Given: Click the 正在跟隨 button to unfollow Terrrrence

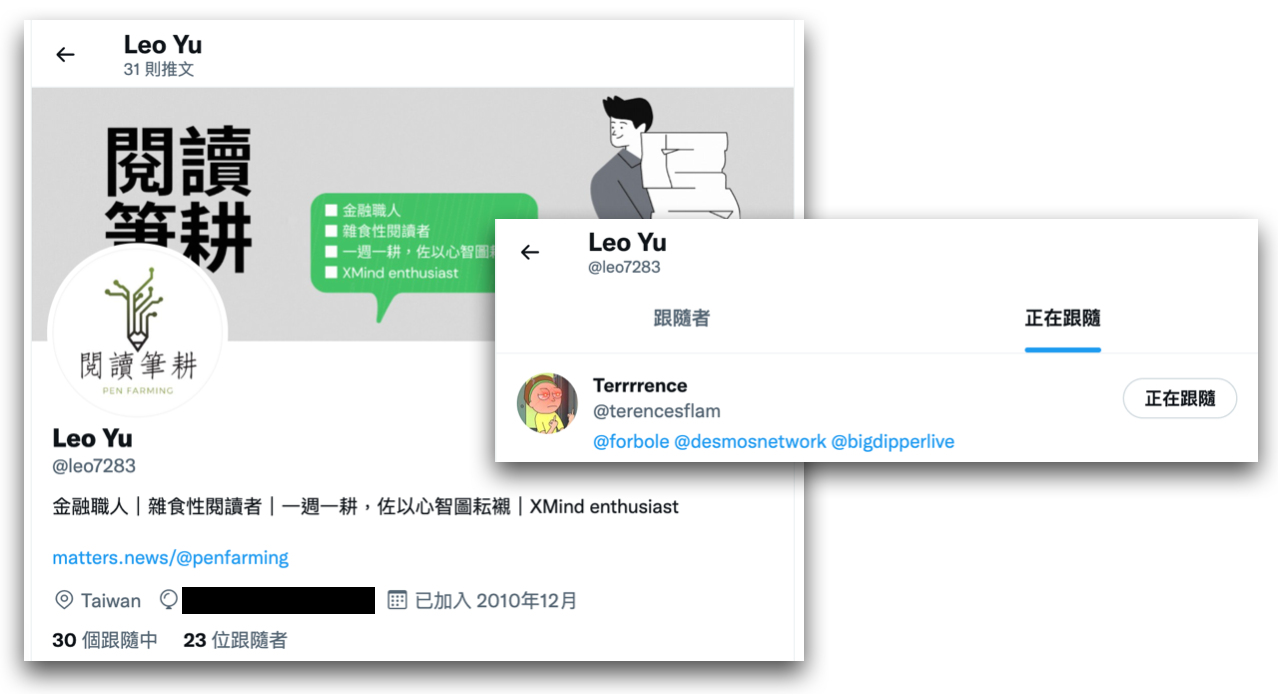Looking at the screenshot, I should [1180, 398].
